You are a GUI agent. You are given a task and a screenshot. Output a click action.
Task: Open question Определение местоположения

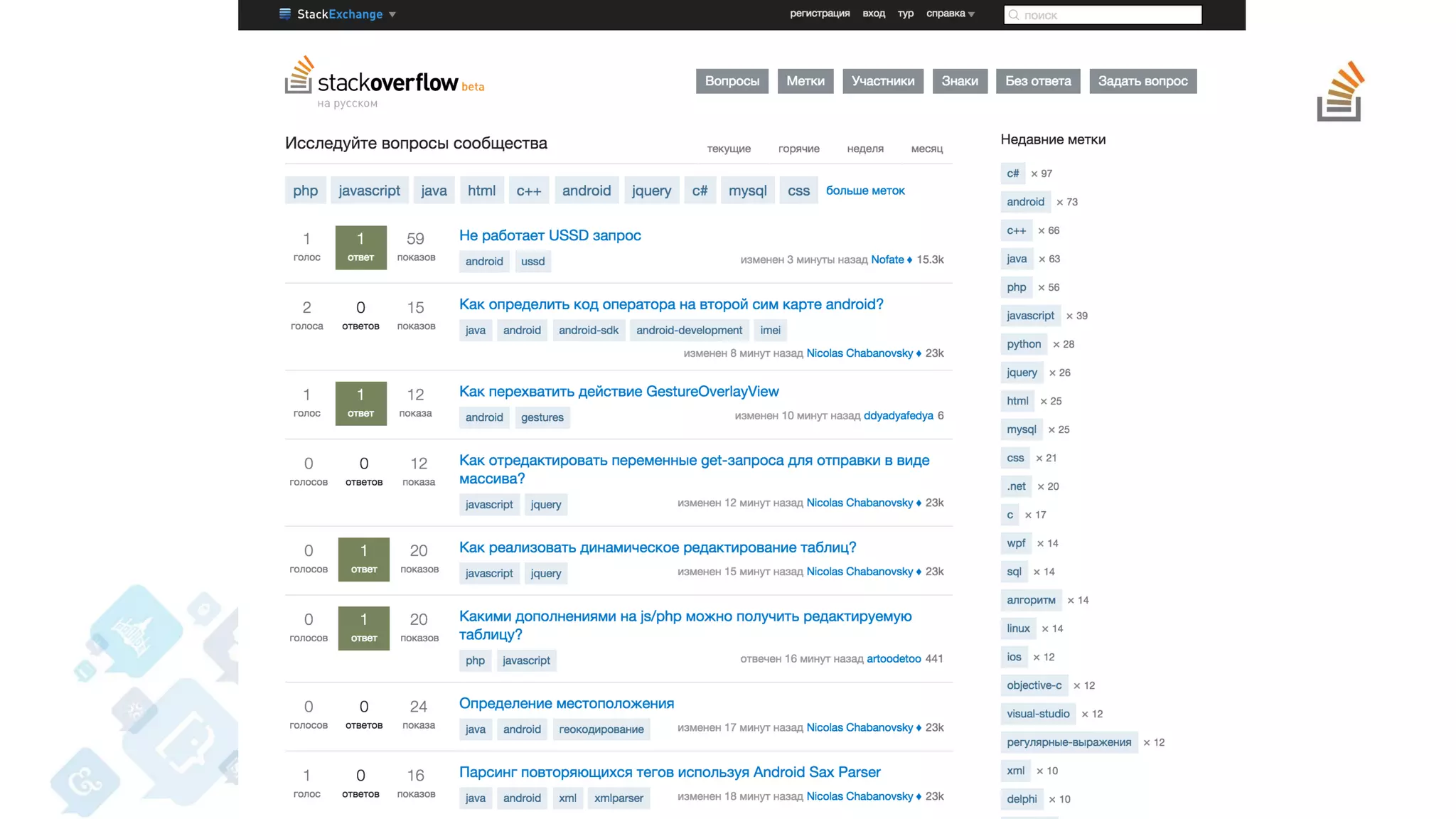566,703
